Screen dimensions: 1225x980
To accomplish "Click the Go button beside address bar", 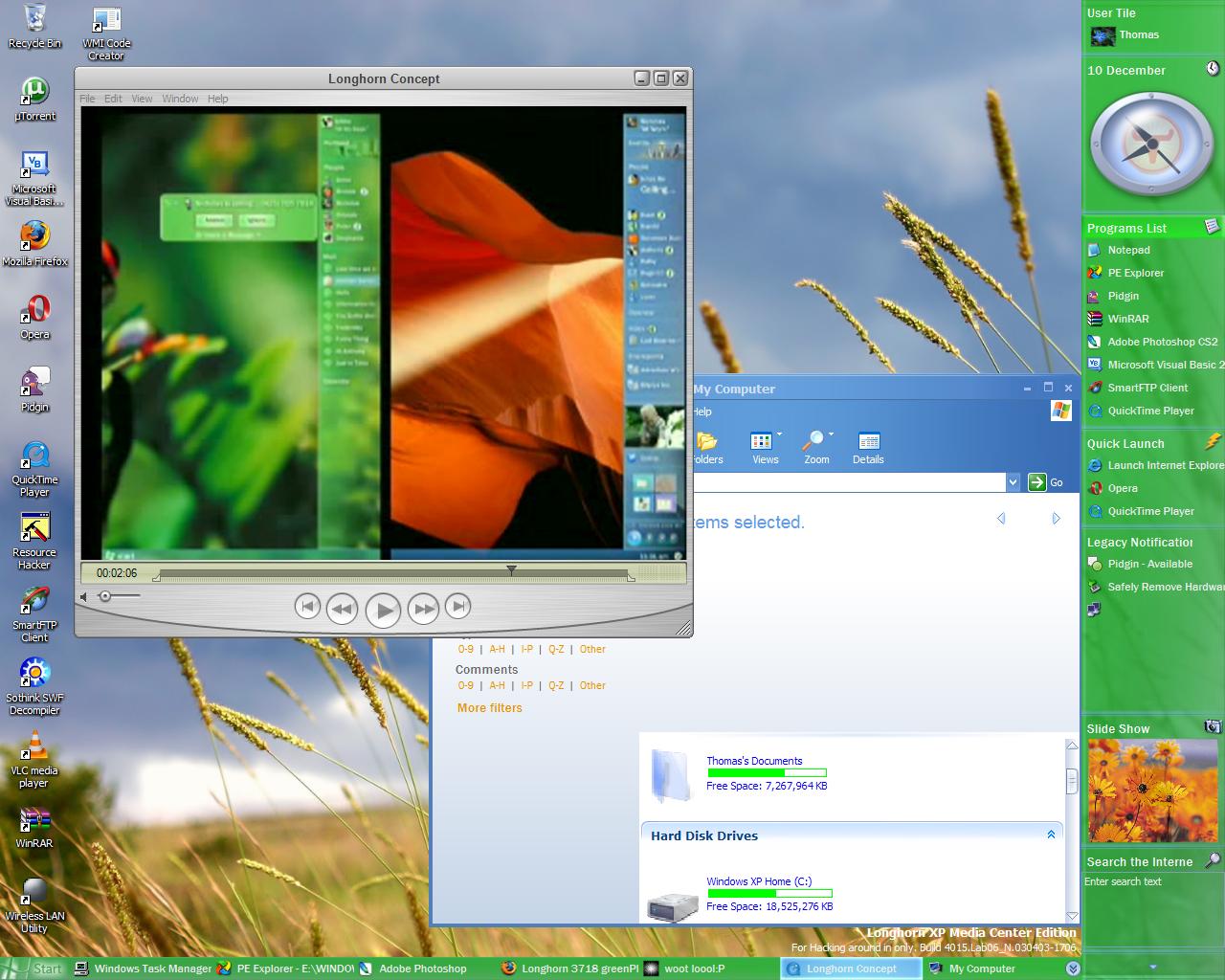I will point(1045,482).
